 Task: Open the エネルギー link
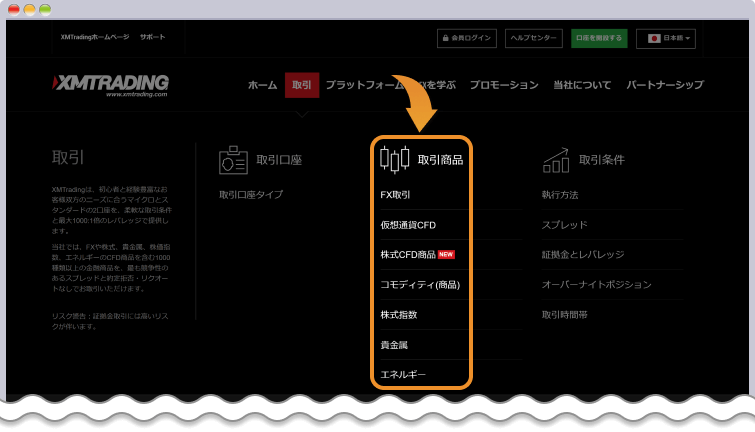[x=403, y=375]
